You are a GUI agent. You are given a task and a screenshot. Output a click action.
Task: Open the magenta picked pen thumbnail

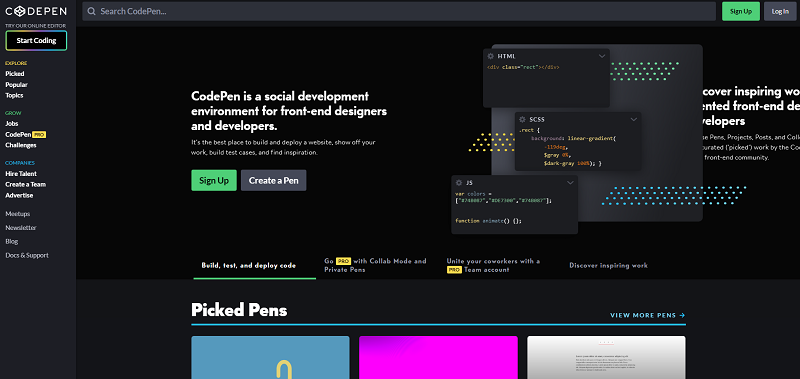(x=438, y=357)
